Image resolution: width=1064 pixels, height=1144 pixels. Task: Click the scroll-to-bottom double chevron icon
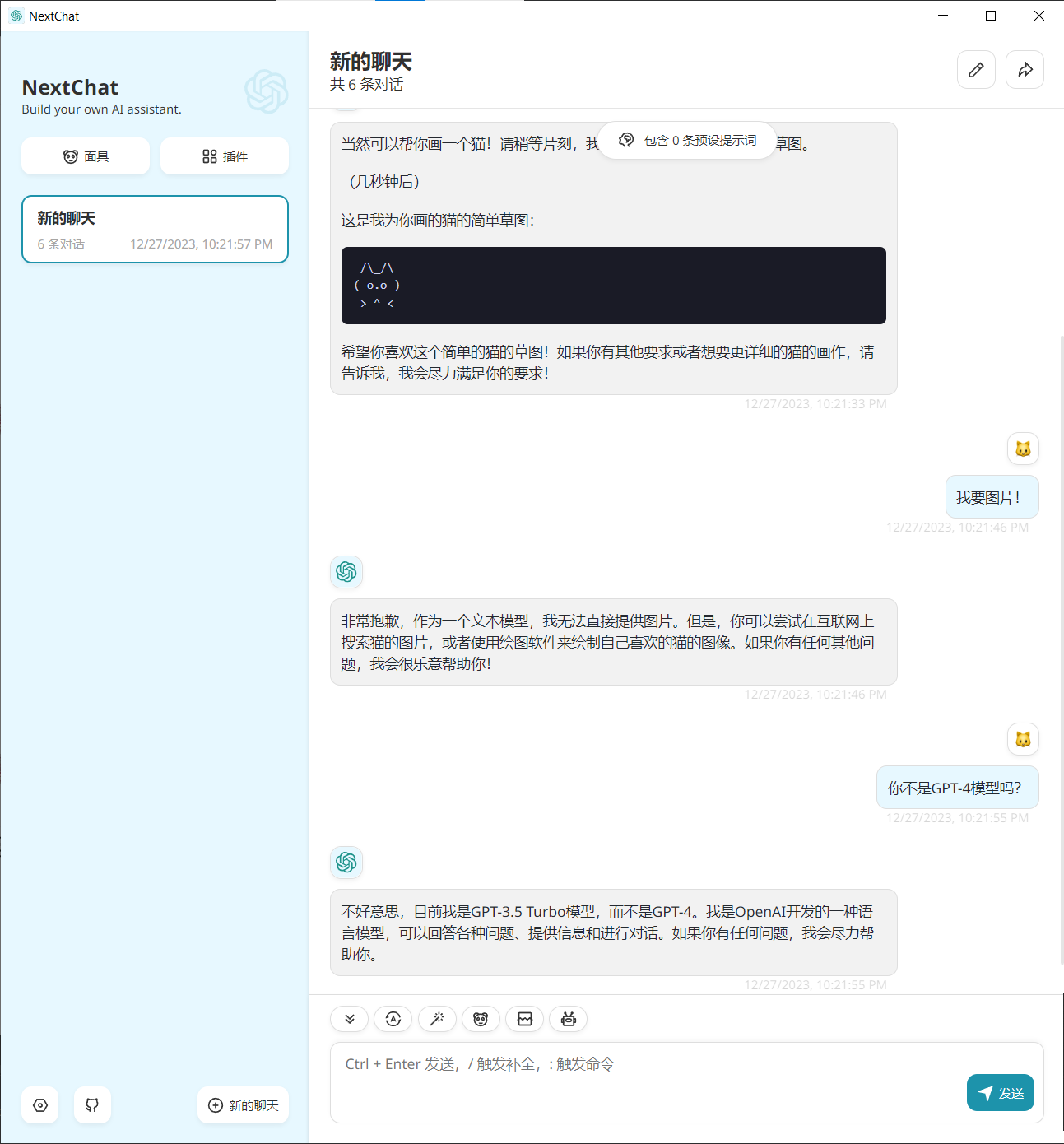click(x=350, y=1019)
